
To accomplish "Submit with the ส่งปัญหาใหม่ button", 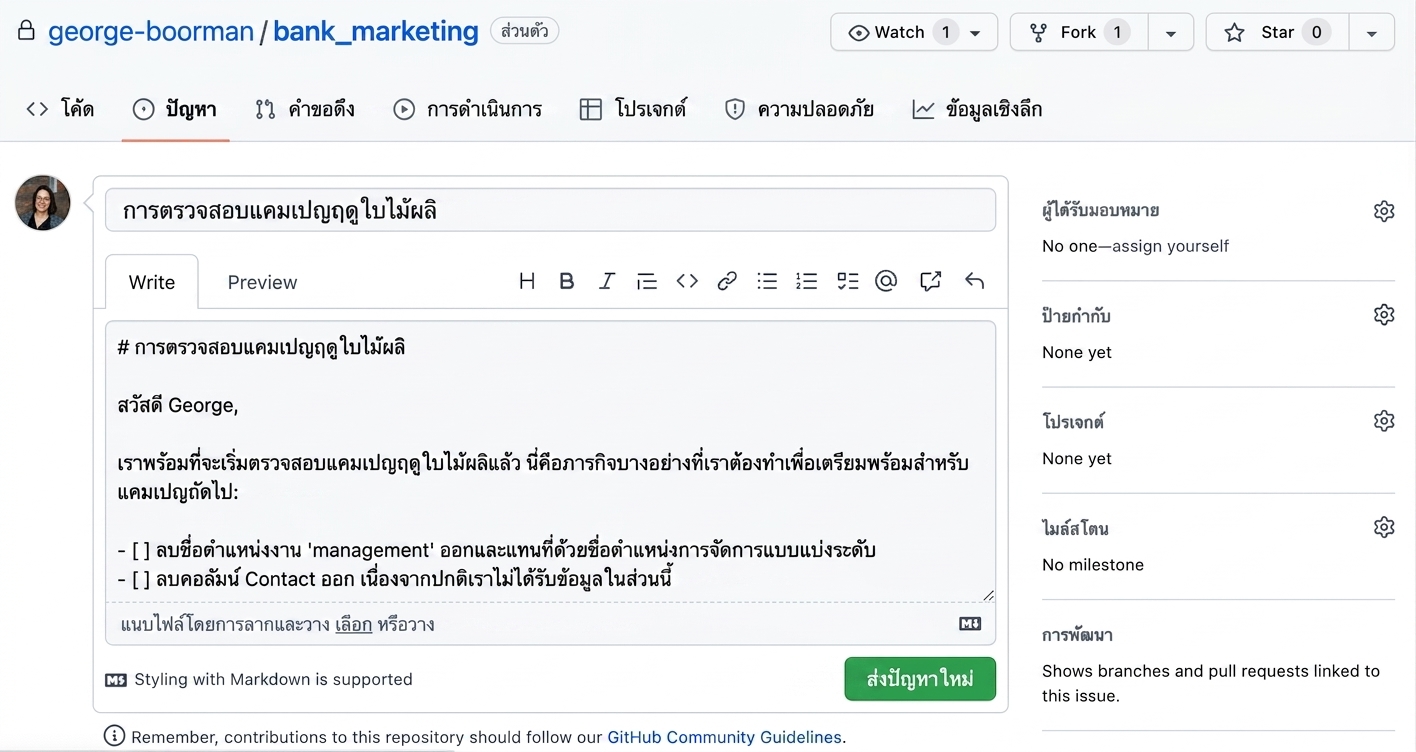I will coord(920,679).
